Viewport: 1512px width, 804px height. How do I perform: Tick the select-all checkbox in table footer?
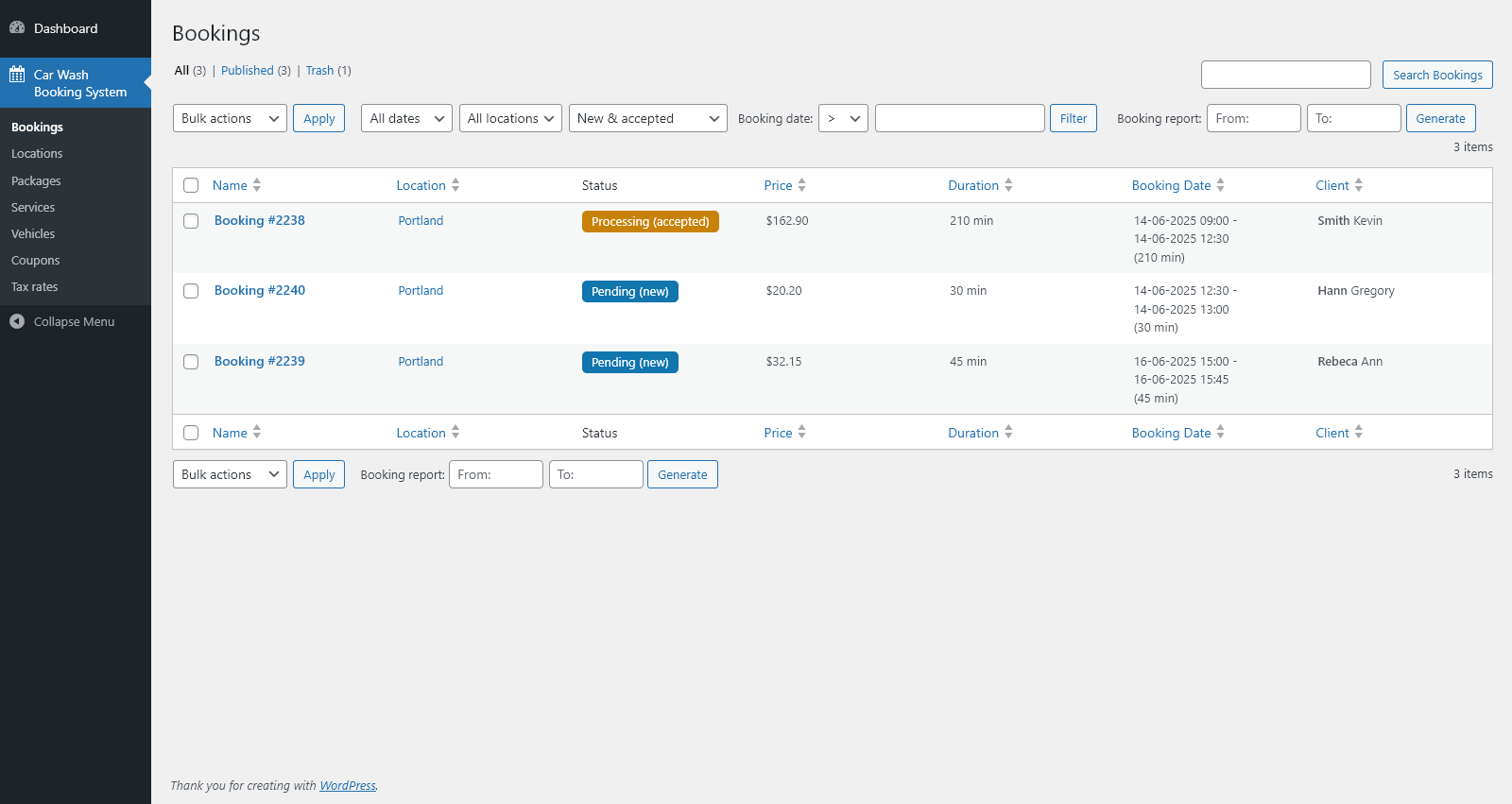(191, 433)
